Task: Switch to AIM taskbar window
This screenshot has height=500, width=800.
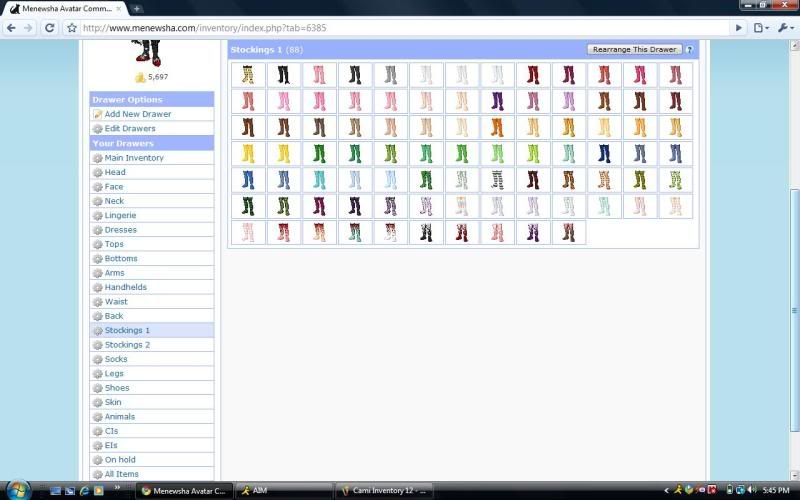Action: click(284, 491)
